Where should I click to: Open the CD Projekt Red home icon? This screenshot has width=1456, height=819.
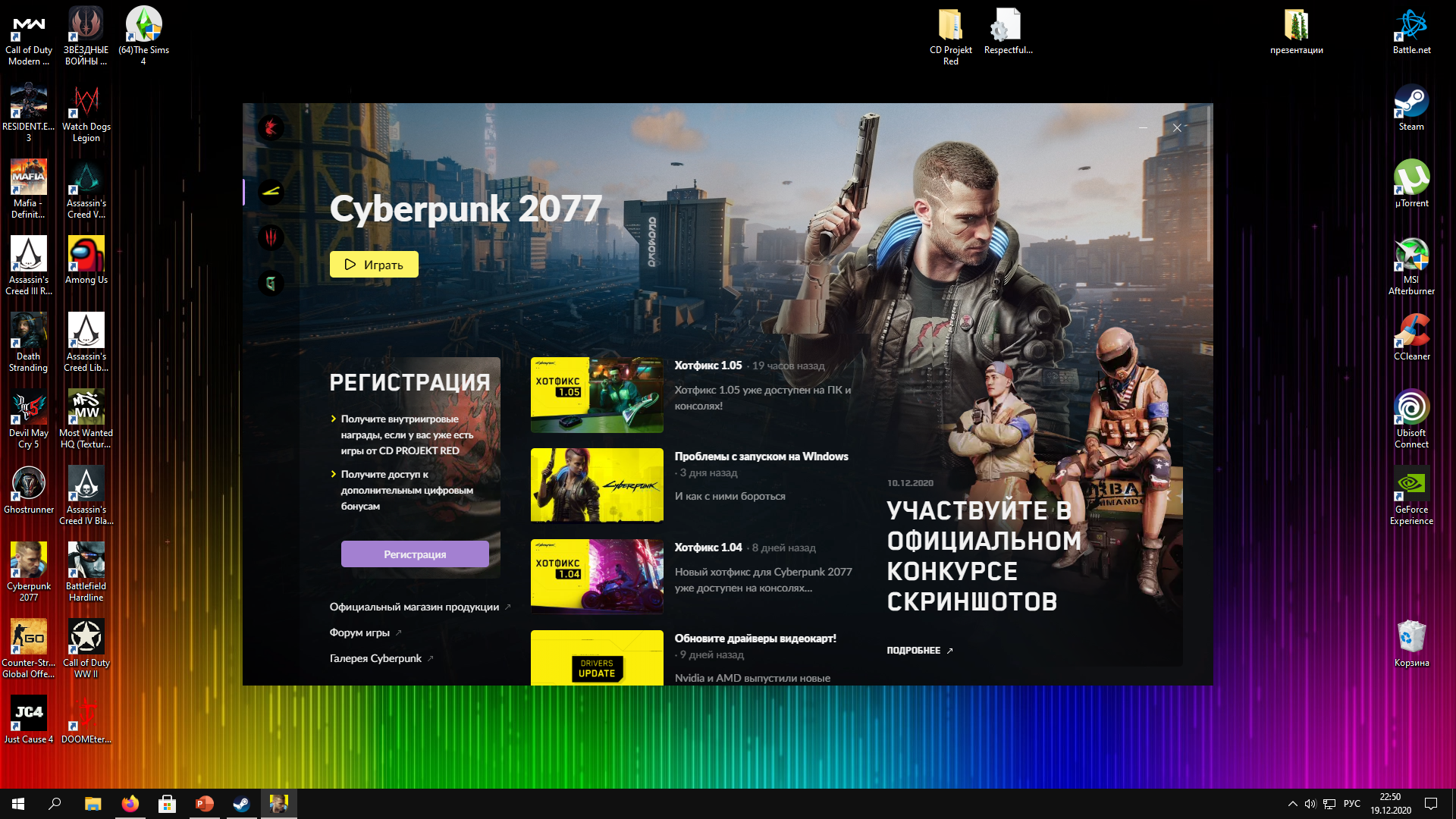(x=271, y=127)
